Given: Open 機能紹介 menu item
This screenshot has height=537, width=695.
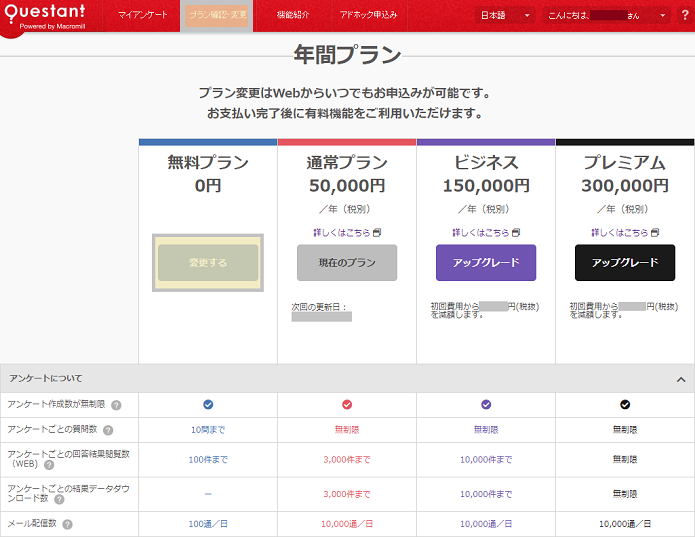Looking at the screenshot, I should (292, 15).
